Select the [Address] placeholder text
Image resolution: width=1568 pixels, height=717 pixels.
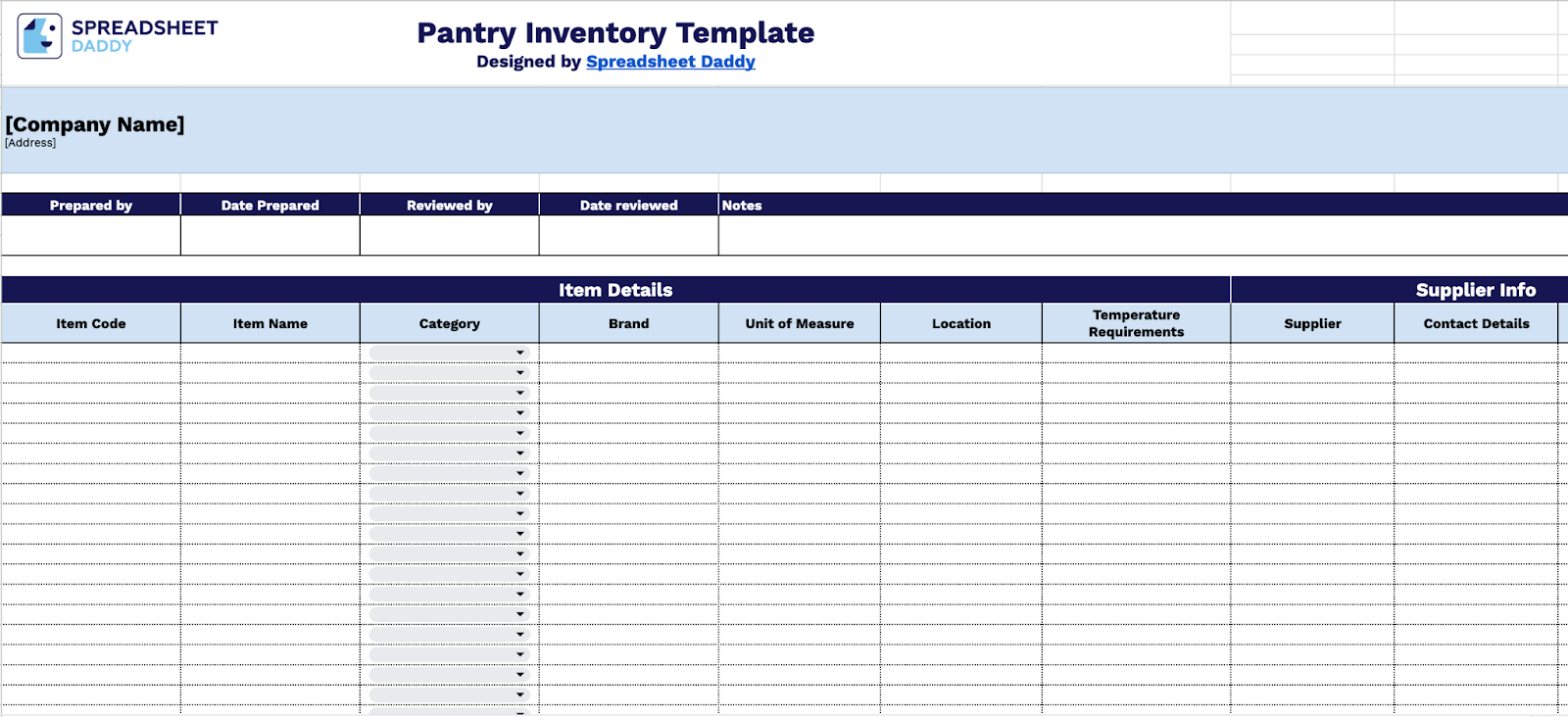pos(30,143)
